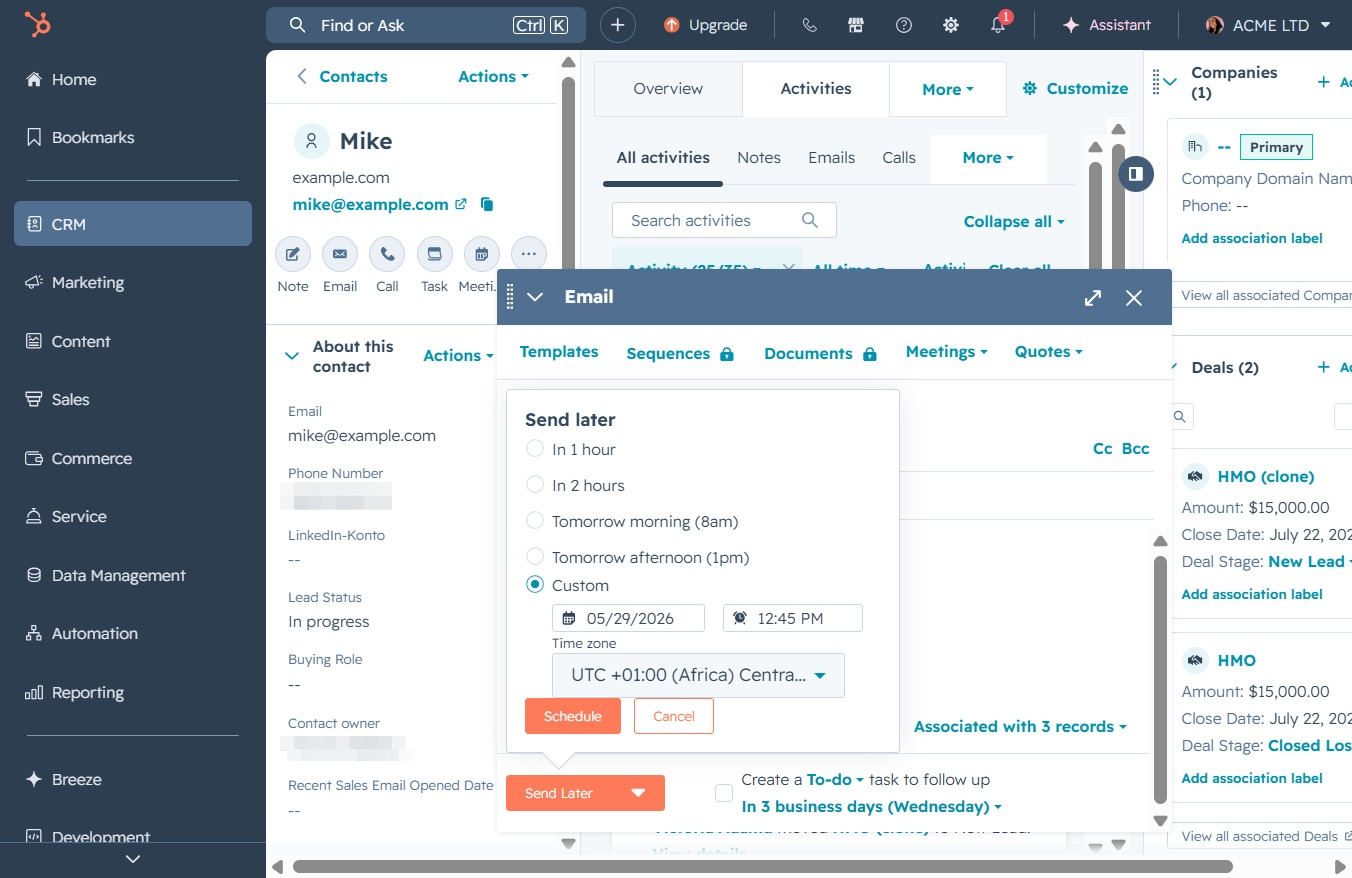Click the Find or Ask search bar
Screen dimensions: 1352x878
pyautogui.click(x=427, y=25)
